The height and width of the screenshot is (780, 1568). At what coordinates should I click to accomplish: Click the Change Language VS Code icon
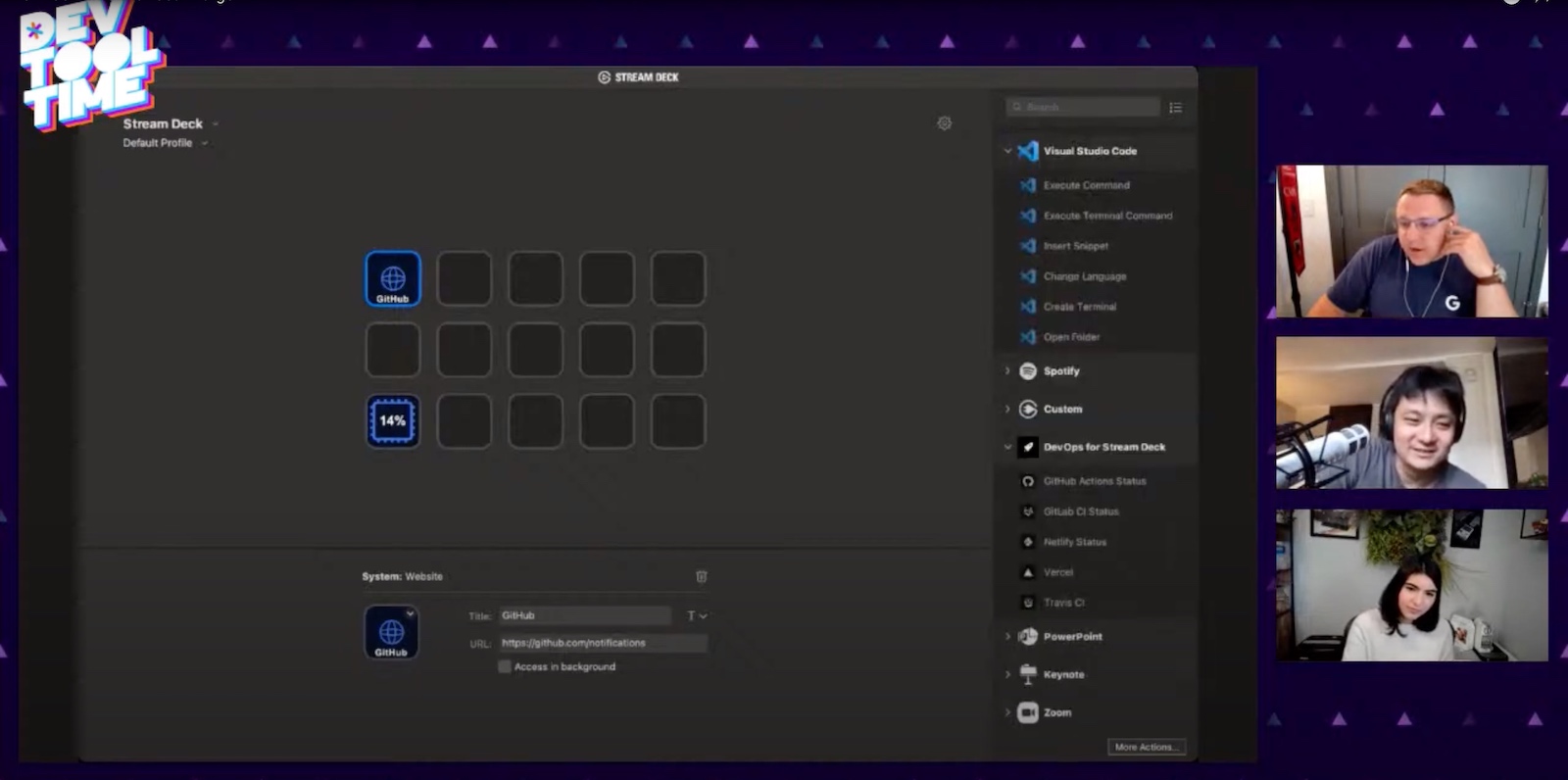1028,276
